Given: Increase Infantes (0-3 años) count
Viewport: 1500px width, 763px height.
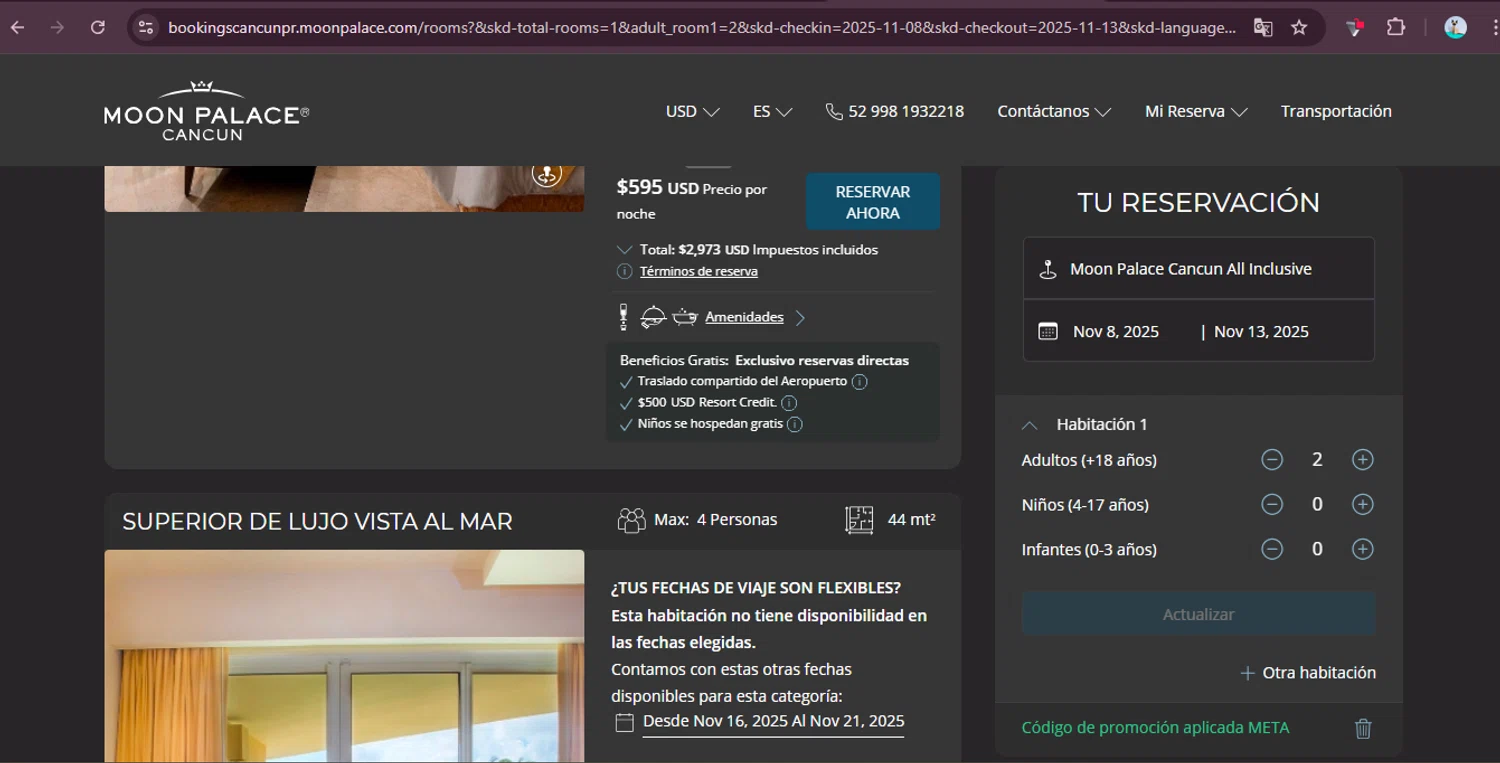Looking at the screenshot, I should point(1362,549).
